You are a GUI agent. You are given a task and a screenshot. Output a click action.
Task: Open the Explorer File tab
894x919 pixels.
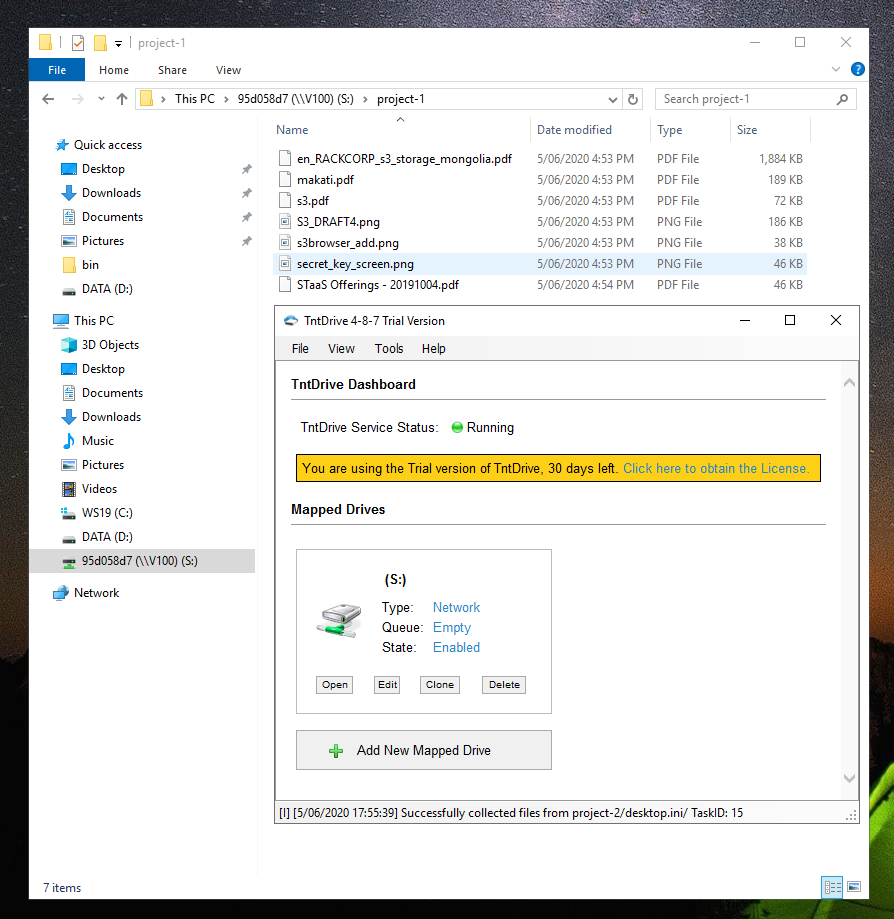[x=57, y=70]
